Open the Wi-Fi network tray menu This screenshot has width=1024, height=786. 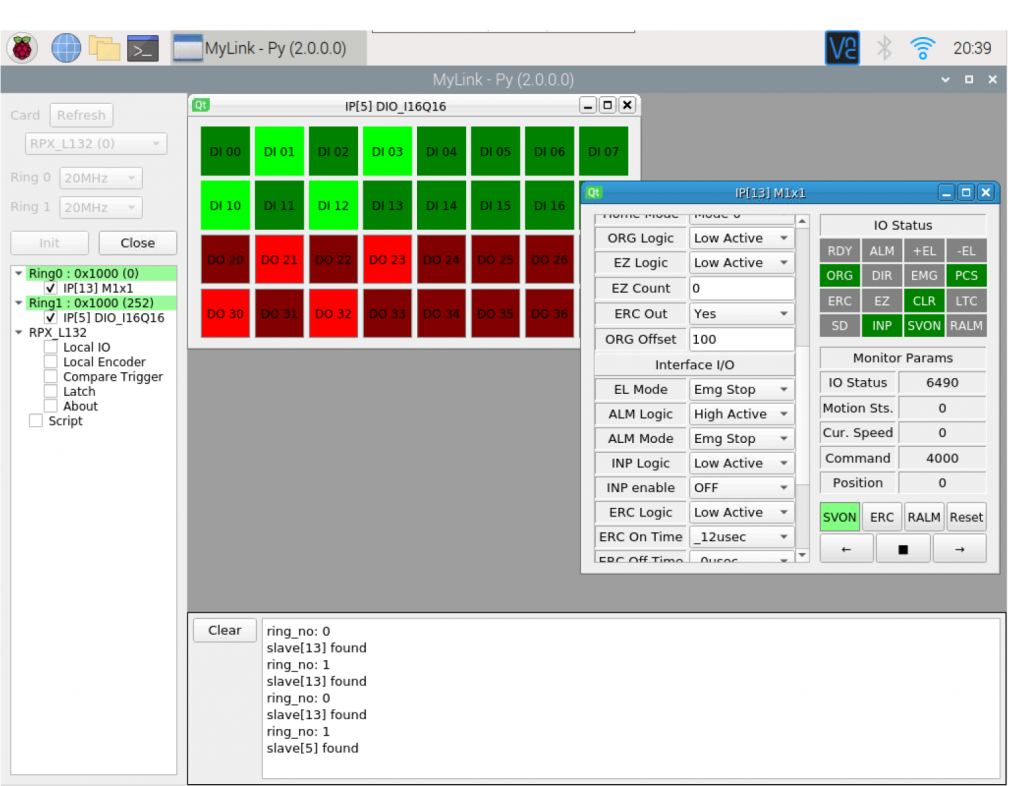[x=923, y=48]
